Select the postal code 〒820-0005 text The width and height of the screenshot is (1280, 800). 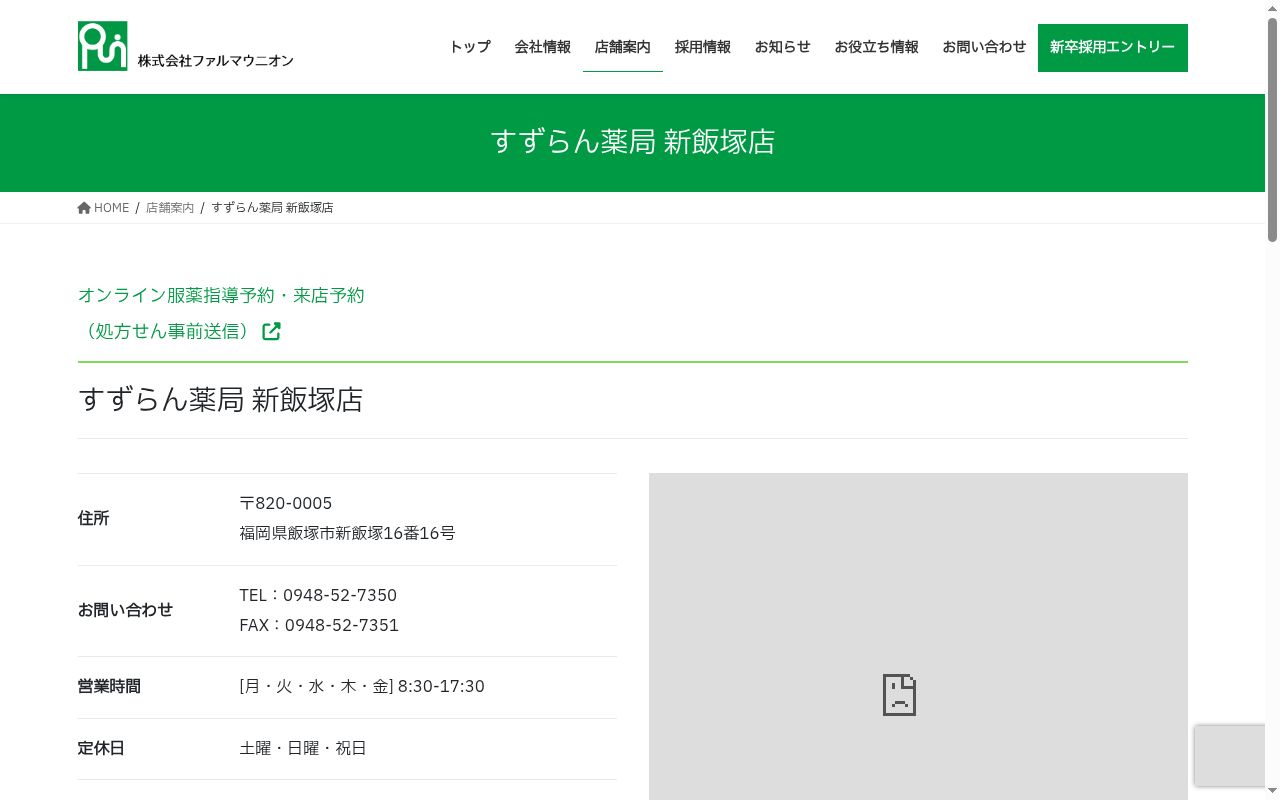click(286, 503)
